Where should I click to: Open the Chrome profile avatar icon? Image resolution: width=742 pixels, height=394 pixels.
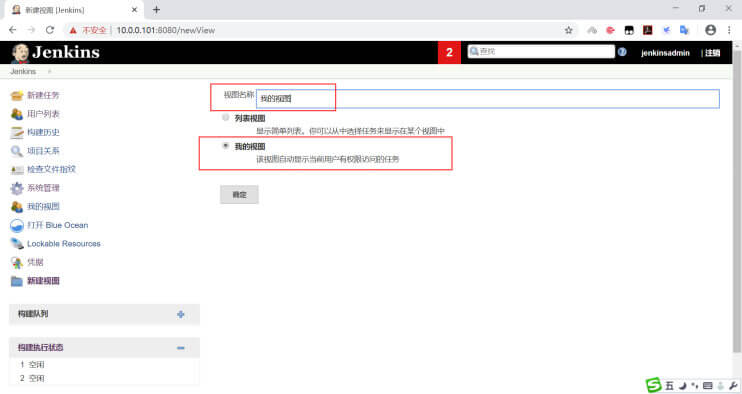(x=710, y=30)
